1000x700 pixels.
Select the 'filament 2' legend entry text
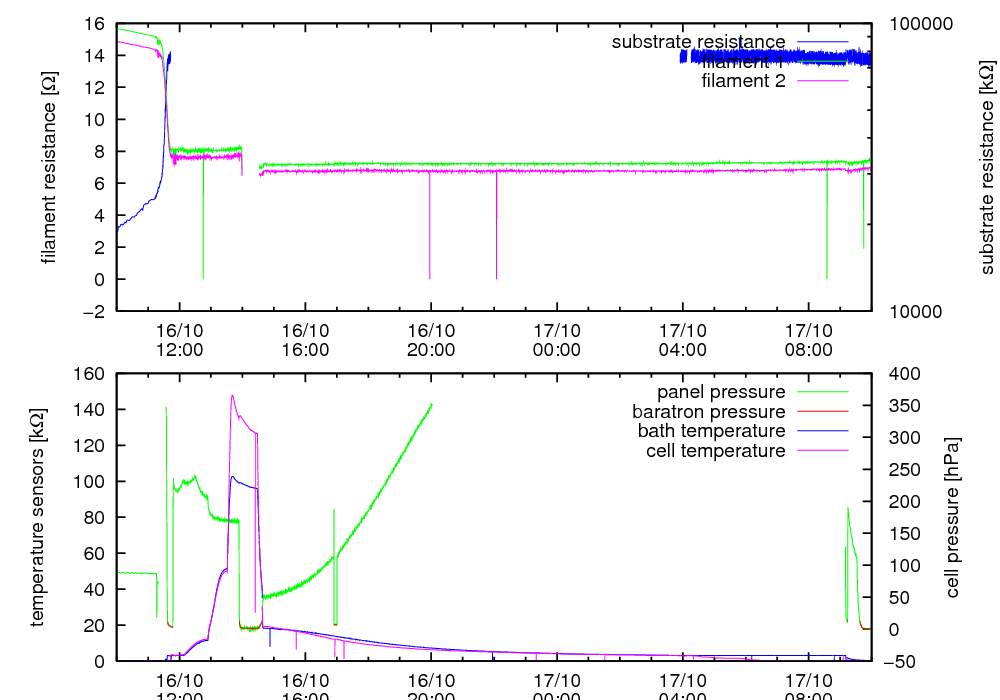tap(743, 80)
